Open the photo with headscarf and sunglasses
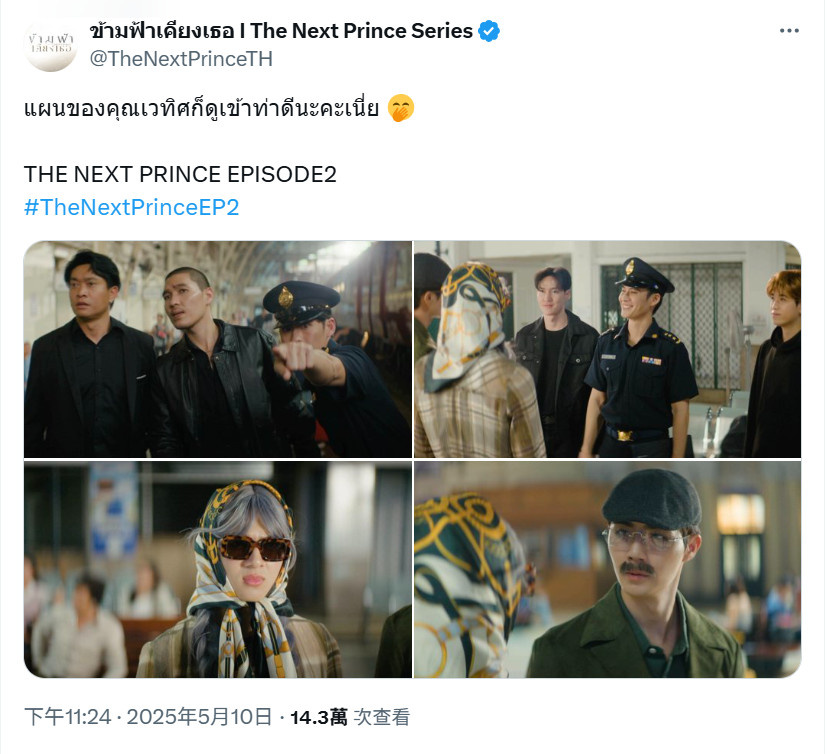Image resolution: width=827 pixels, height=754 pixels. pyautogui.click(x=218, y=569)
